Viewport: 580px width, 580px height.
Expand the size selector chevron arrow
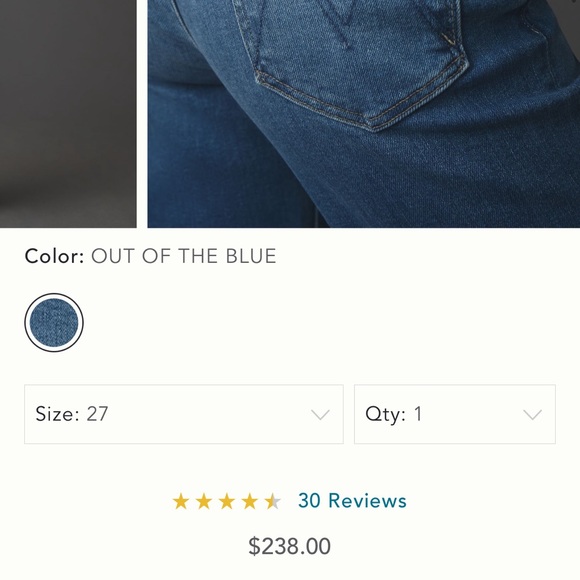pyautogui.click(x=320, y=415)
